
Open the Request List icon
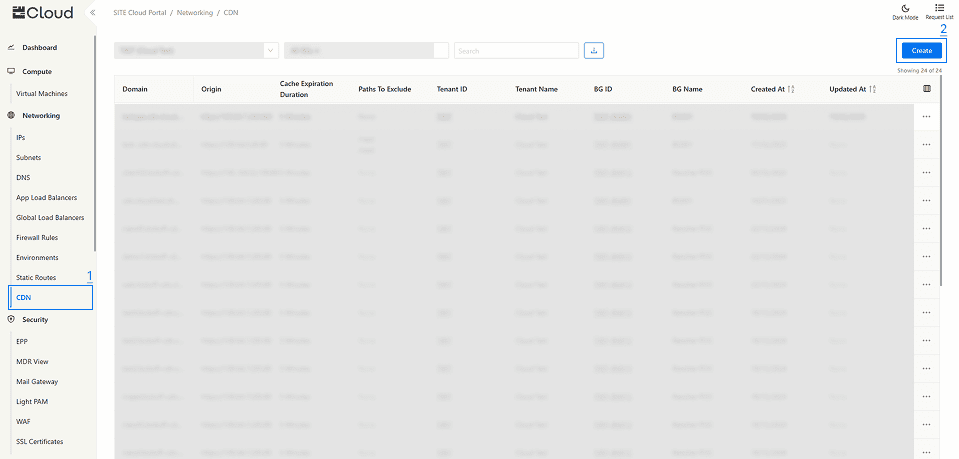pyautogui.click(x=939, y=12)
